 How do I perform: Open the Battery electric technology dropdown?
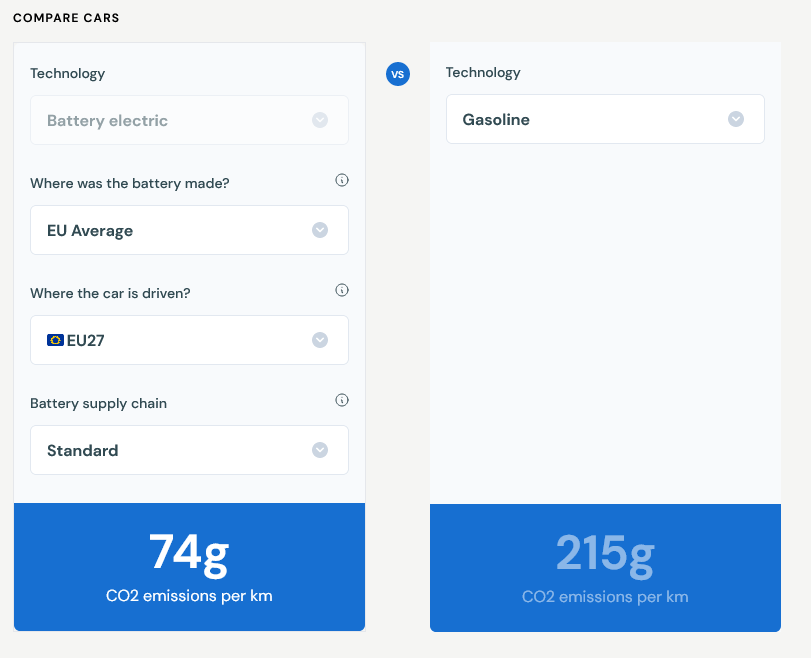click(x=189, y=120)
